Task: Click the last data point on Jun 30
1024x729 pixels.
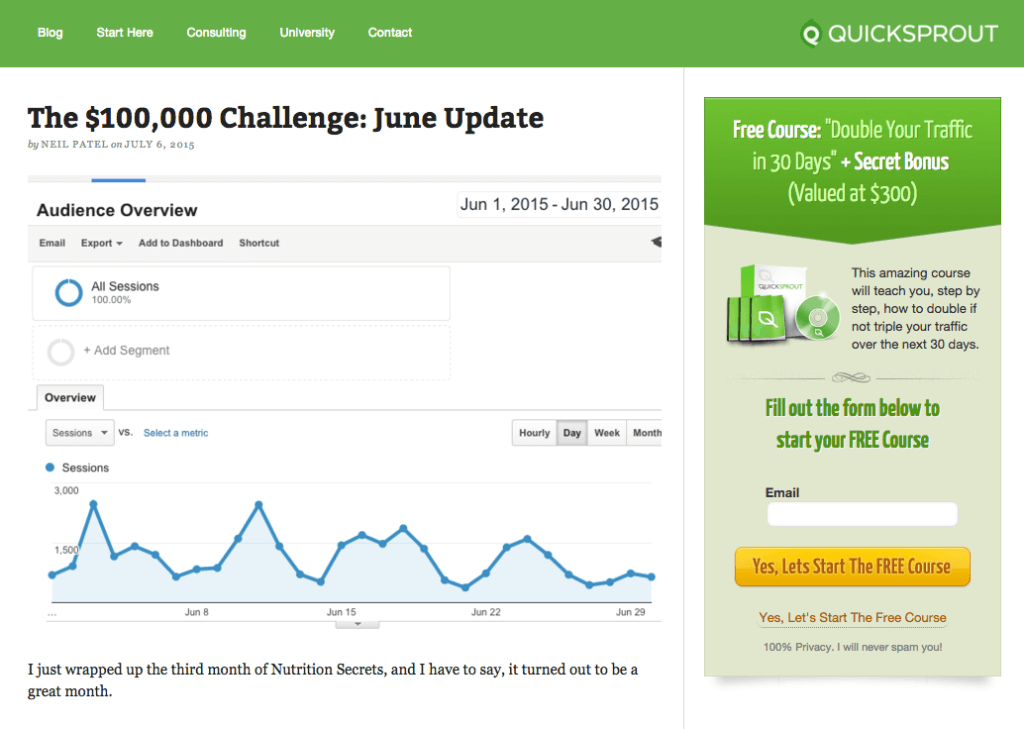Action: coord(651,577)
